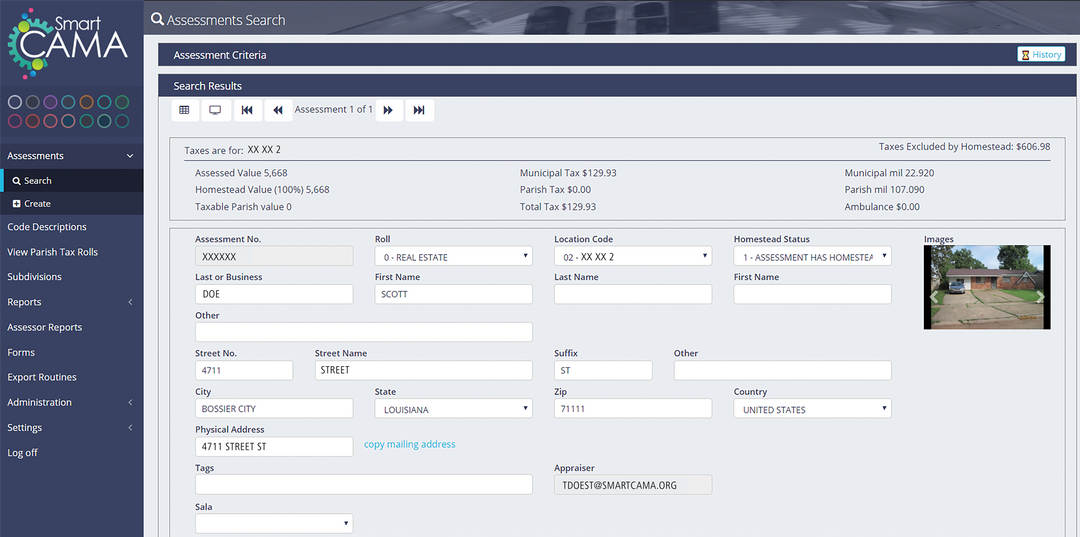Open the State dropdown showing Louisiana
This screenshot has width=1080, height=537.
453,409
